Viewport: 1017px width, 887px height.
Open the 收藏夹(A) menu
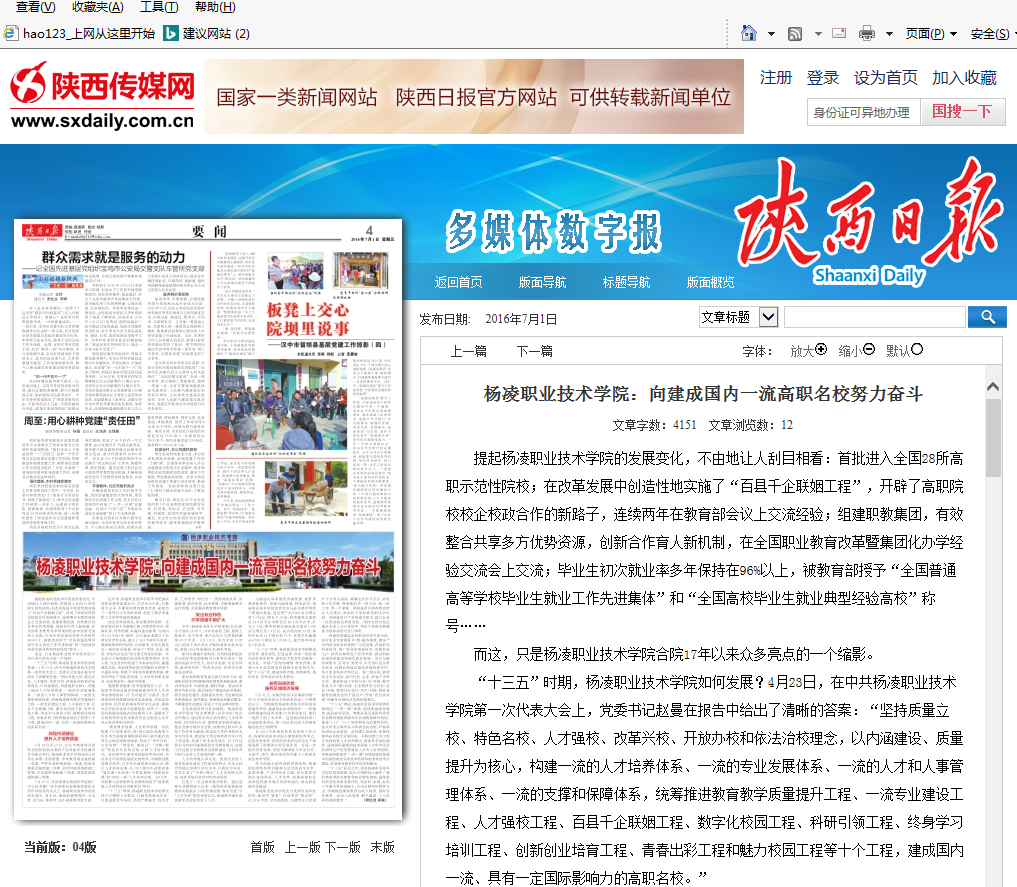point(97,7)
